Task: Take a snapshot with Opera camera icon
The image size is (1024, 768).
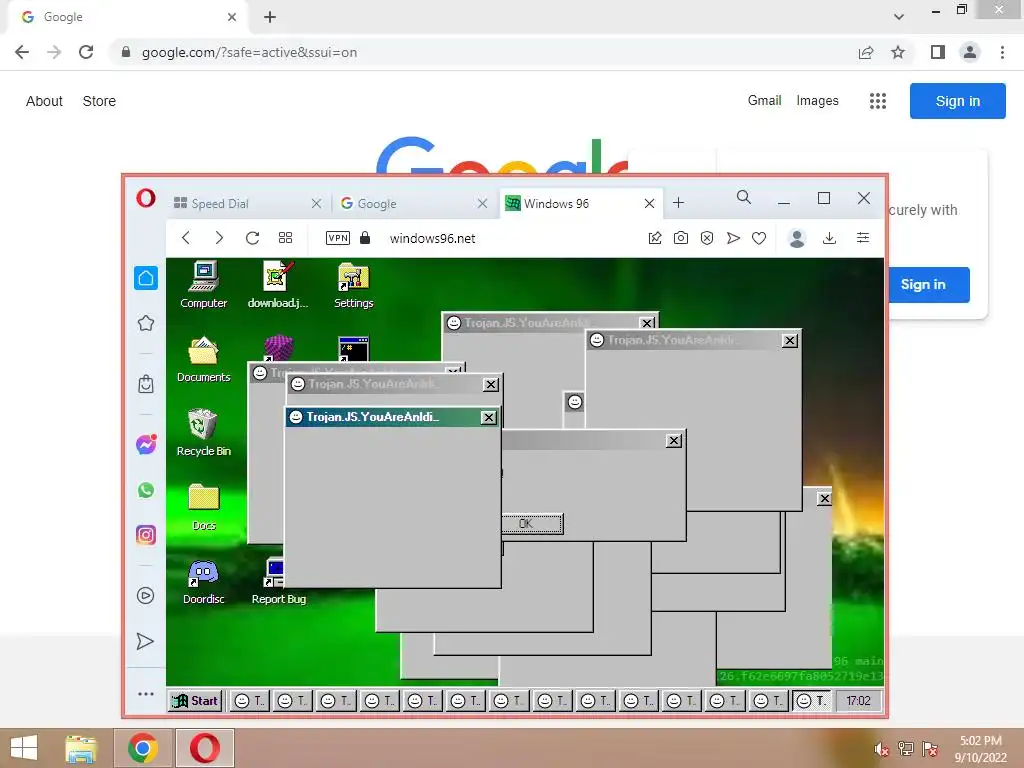Action: (680, 238)
